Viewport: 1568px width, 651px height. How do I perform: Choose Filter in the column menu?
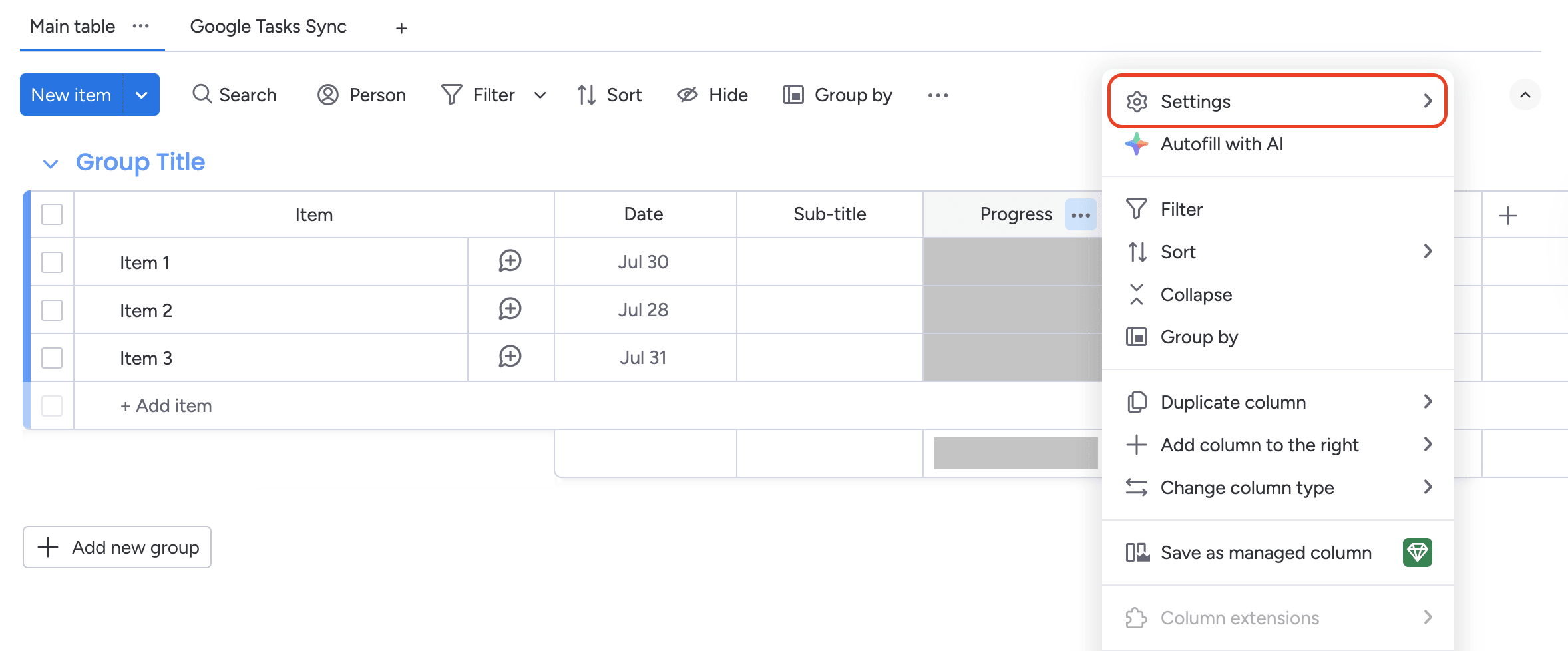tap(1277, 209)
